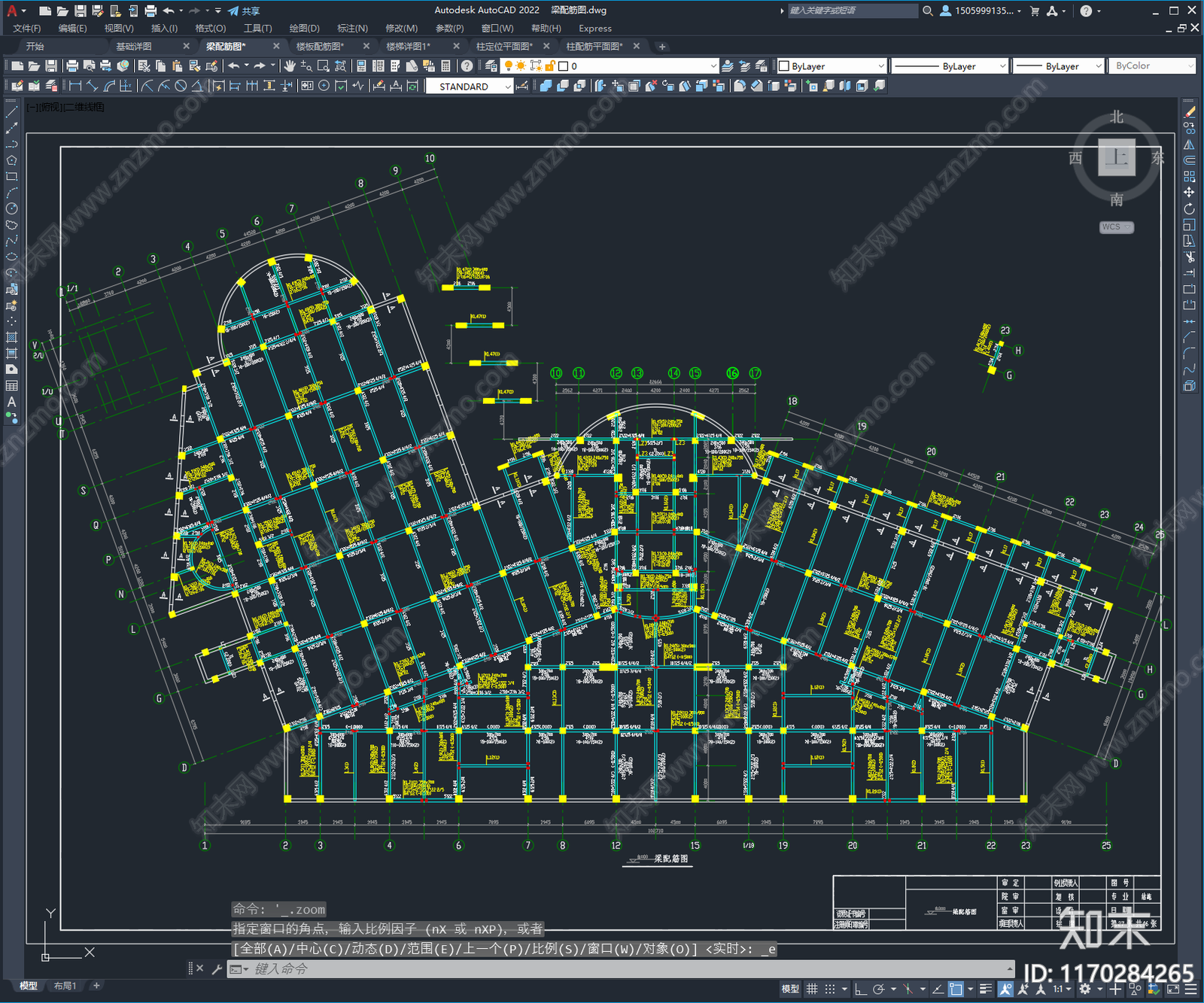
Task: Click the 共享 share button
Action: click(244, 11)
